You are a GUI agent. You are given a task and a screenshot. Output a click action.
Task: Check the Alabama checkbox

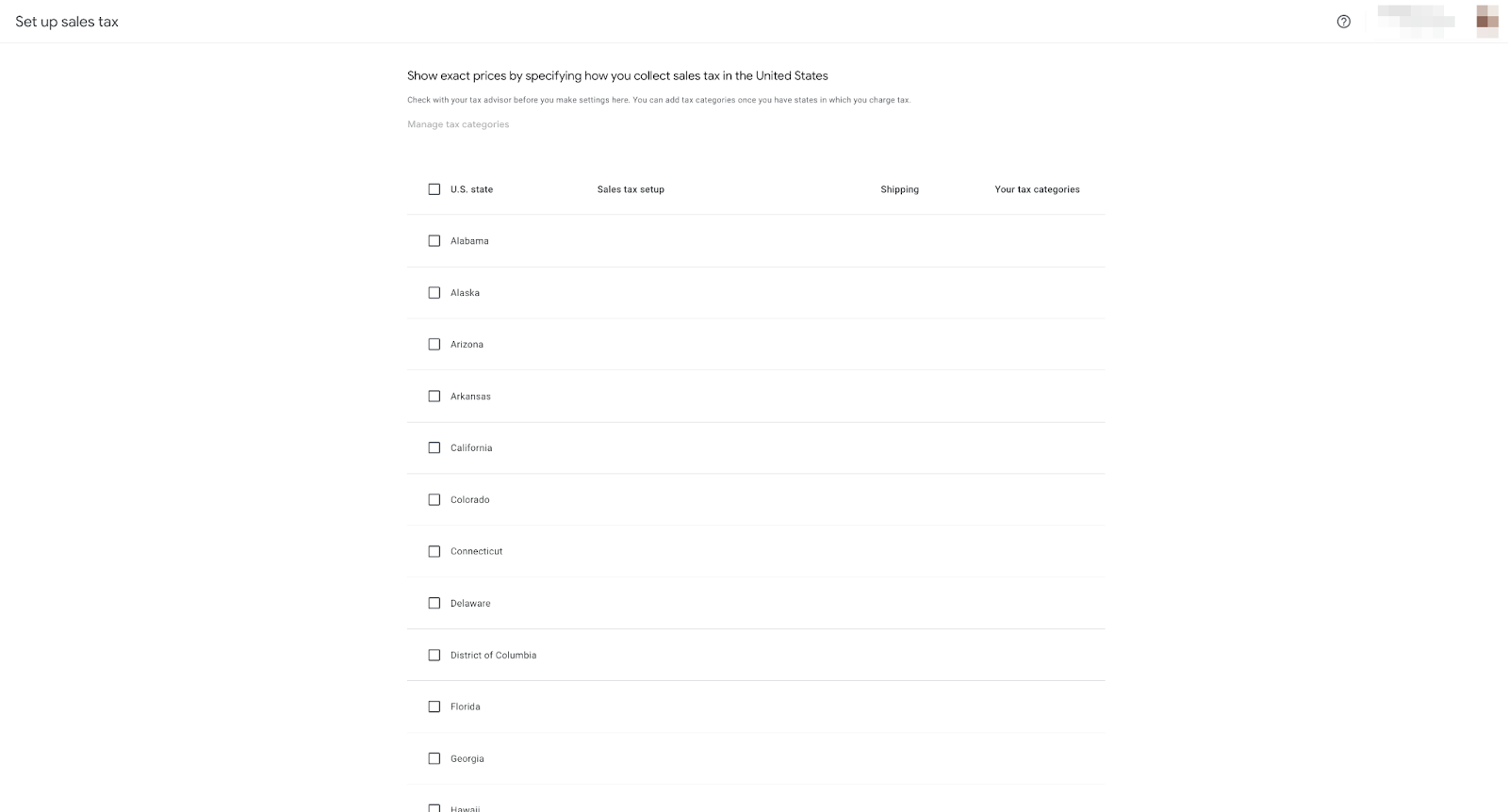pos(434,241)
